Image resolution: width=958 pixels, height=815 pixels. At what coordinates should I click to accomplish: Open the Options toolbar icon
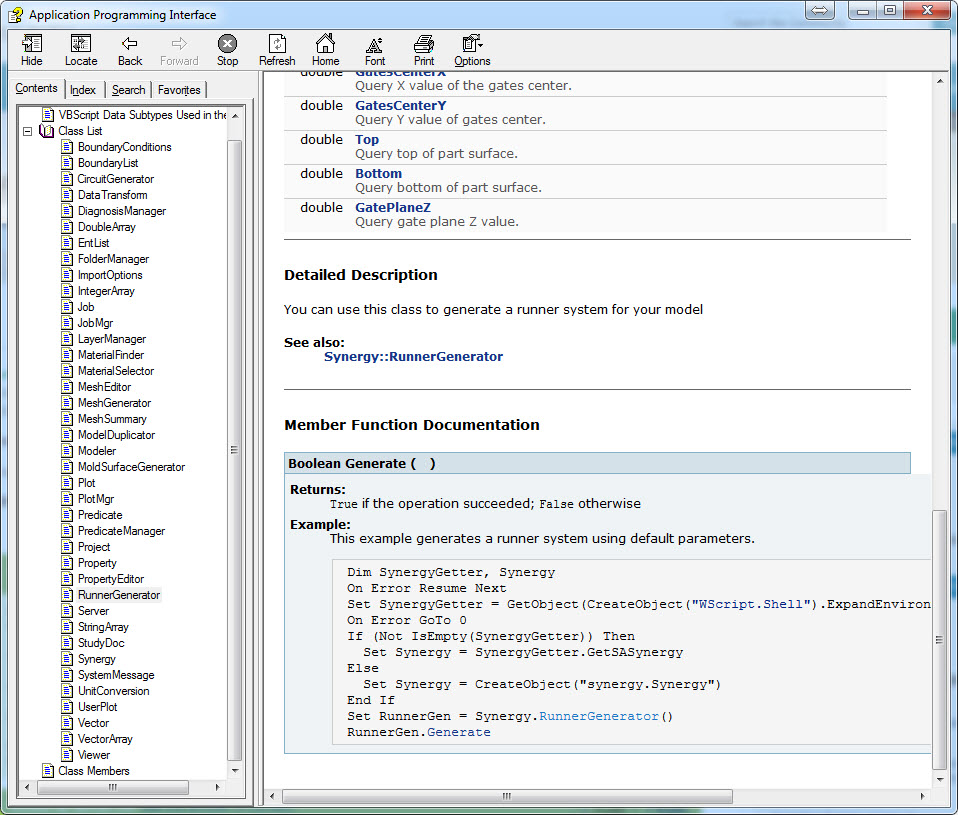[x=471, y=49]
